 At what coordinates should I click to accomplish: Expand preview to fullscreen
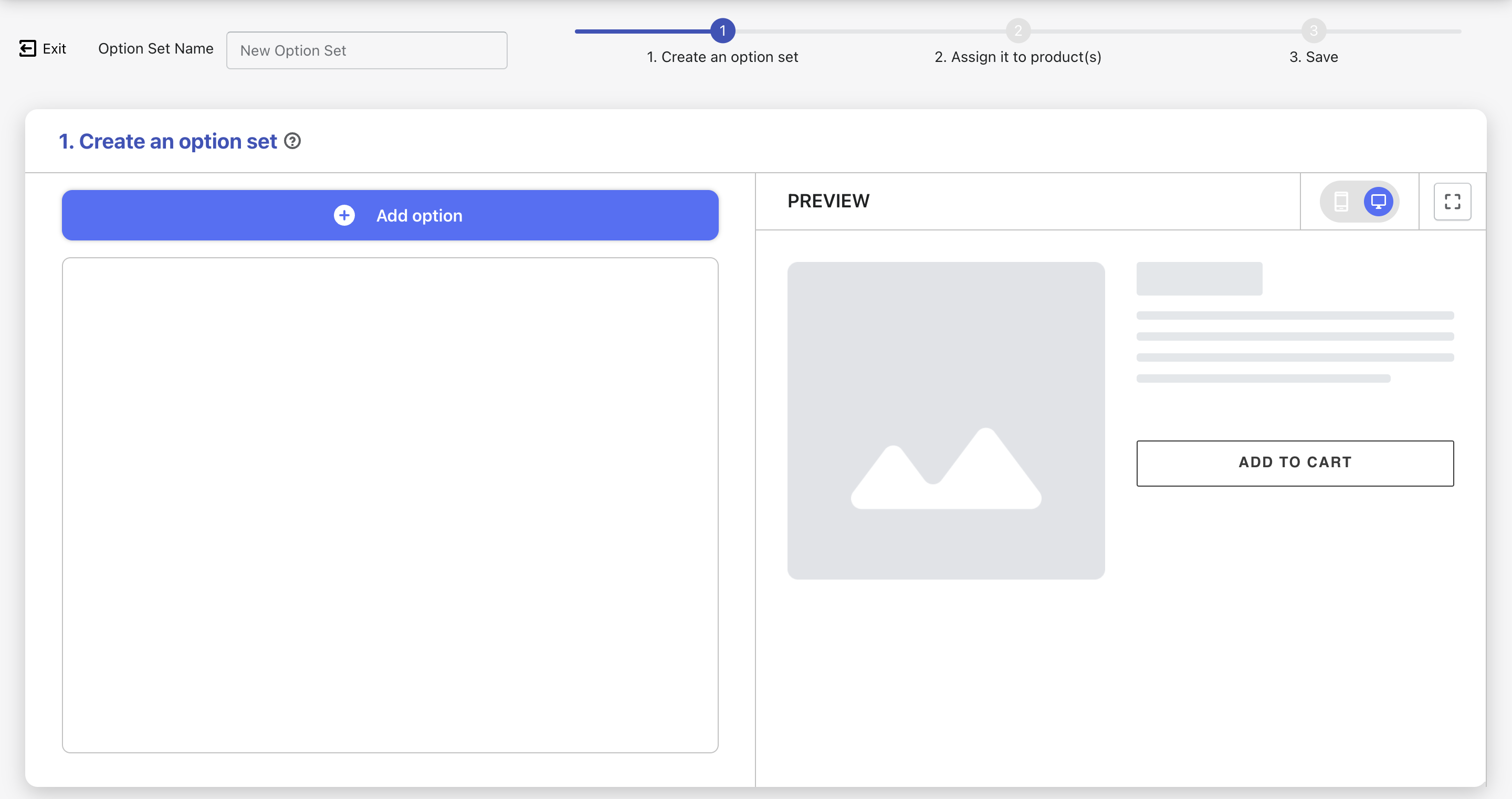tap(1452, 202)
